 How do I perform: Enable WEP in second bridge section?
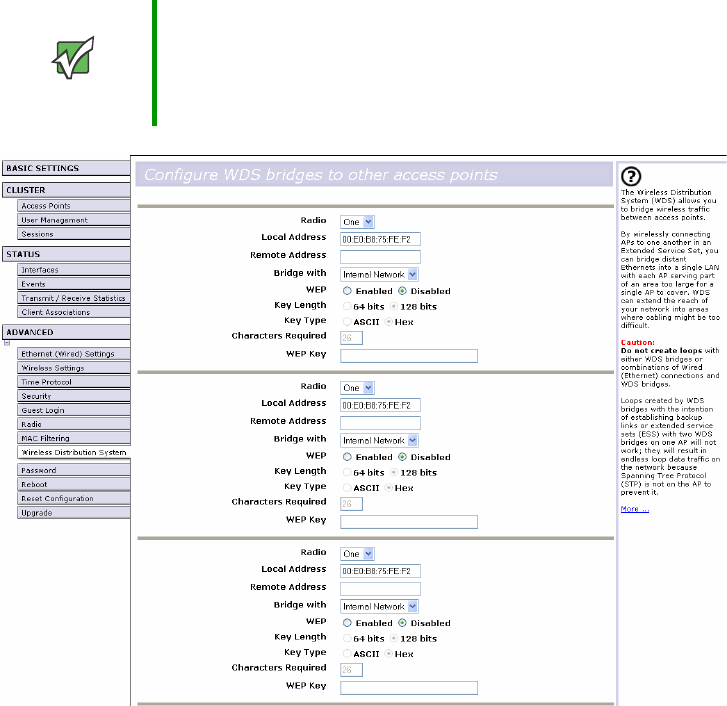click(x=347, y=457)
